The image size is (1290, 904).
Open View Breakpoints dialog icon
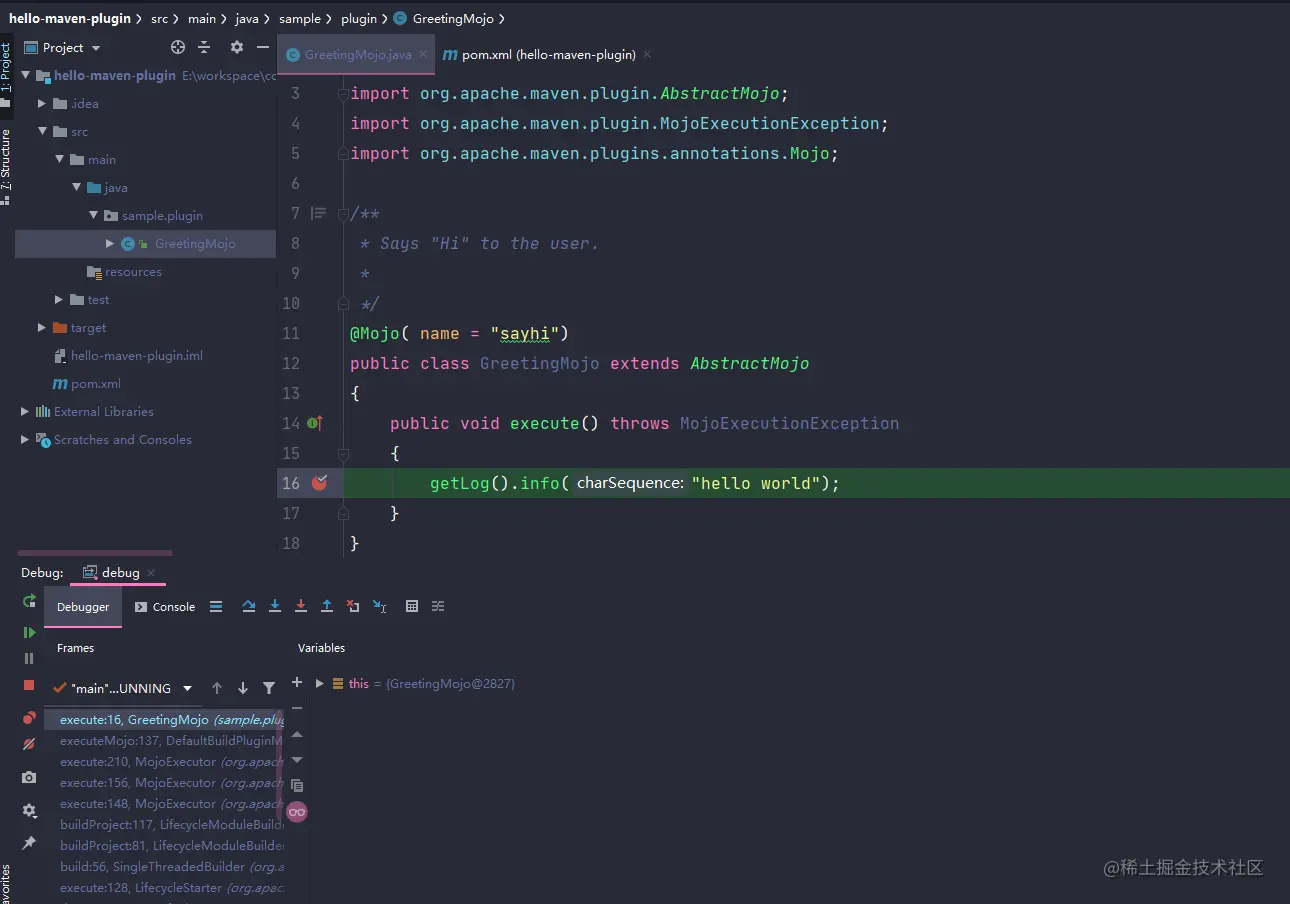[29, 718]
